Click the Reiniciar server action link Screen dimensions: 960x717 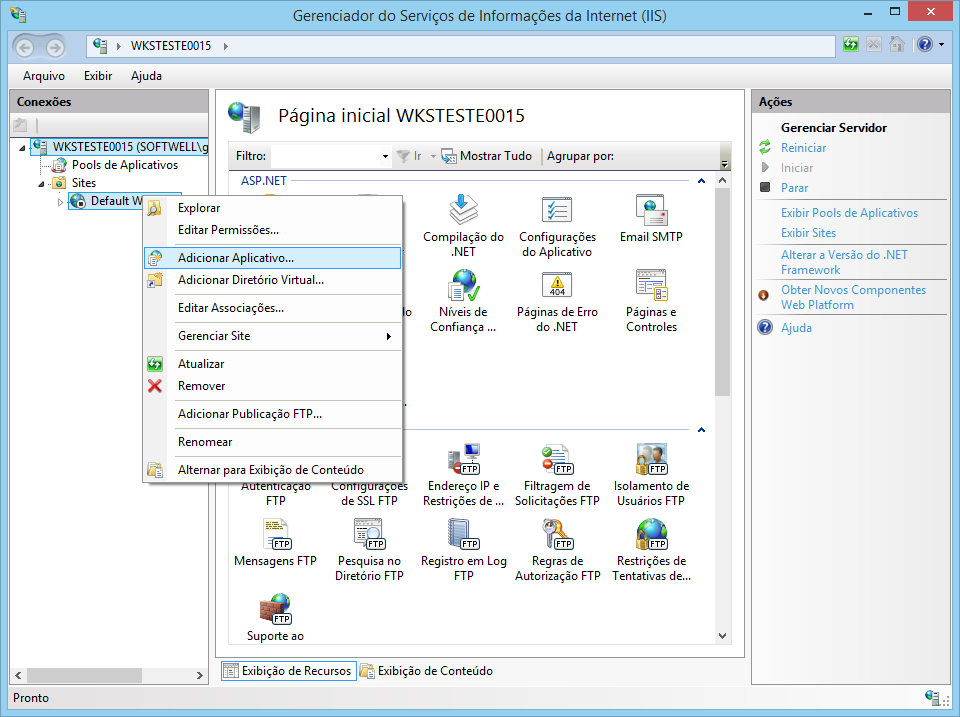[803, 148]
